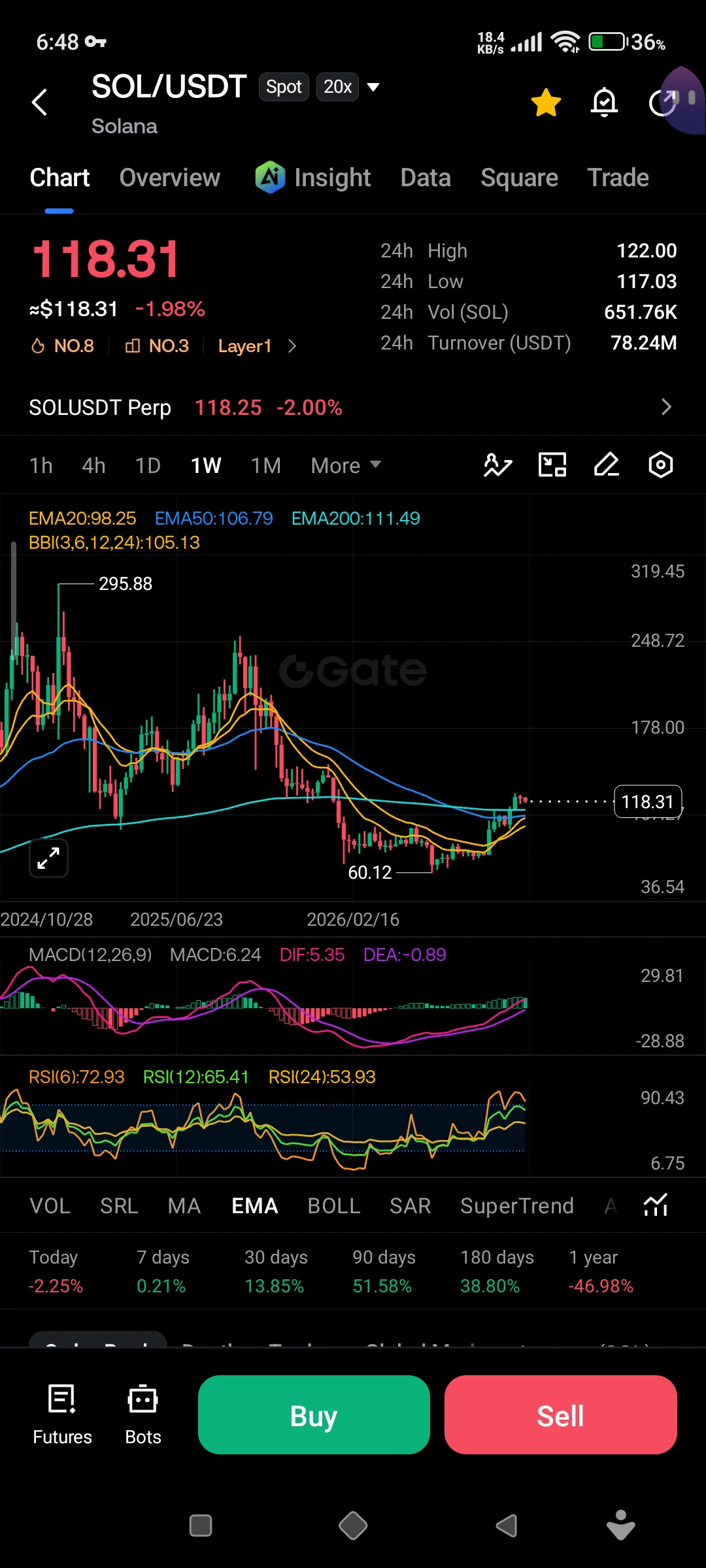Tap the 118.31 current price label on chart
The width and height of the screenshot is (706, 1568).
tap(648, 802)
